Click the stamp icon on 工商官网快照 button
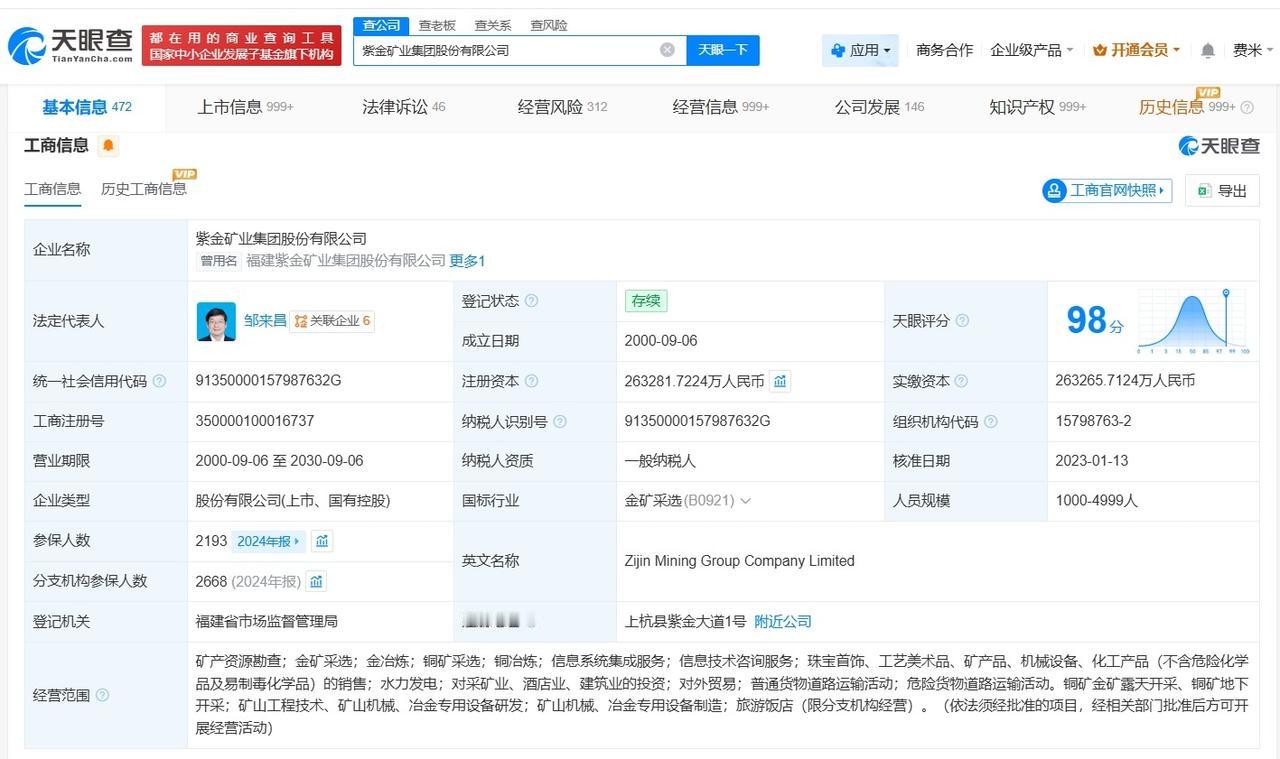 (1053, 190)
